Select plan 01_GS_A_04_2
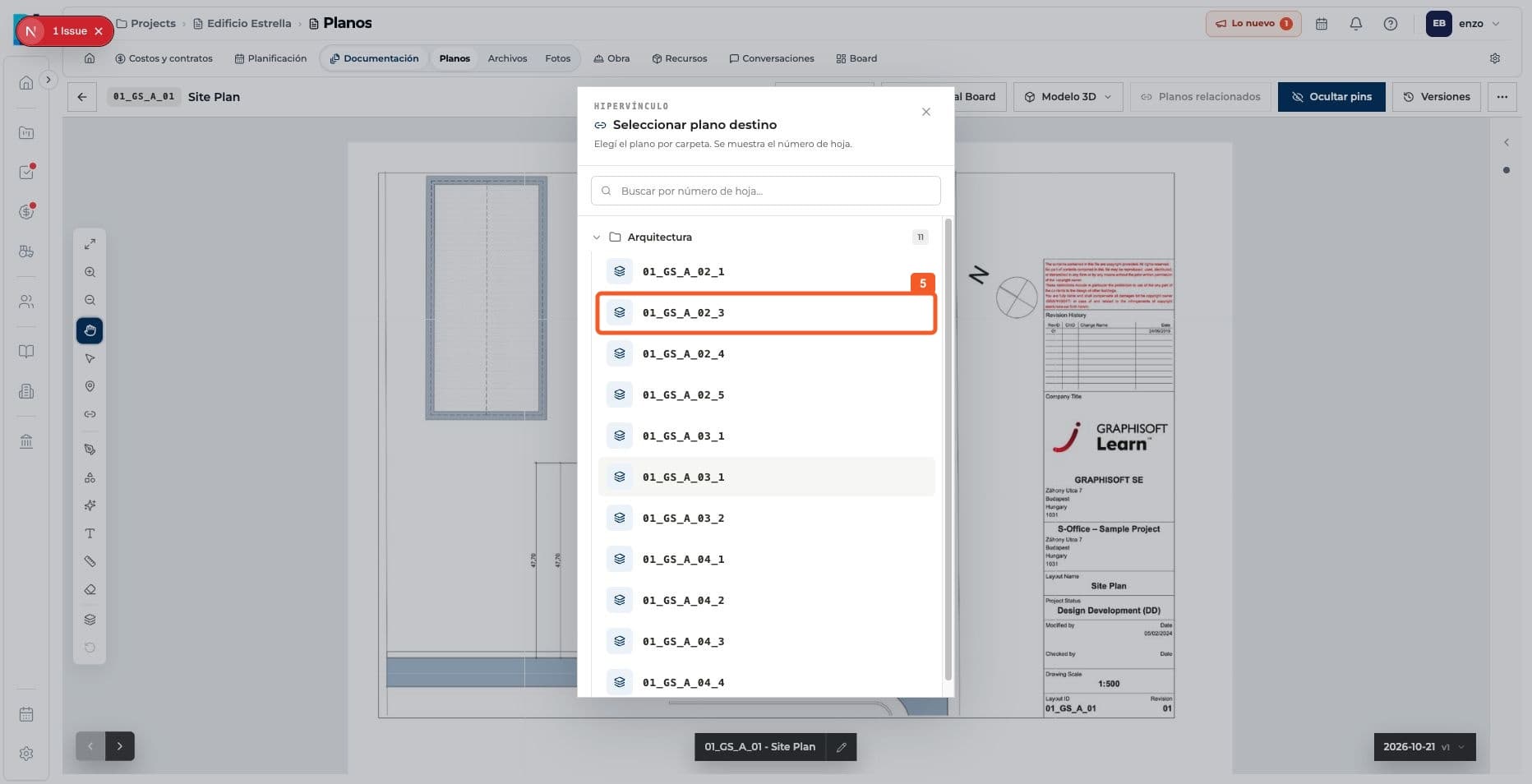Viewport: 1532px width, 784px height. (766, 600)
